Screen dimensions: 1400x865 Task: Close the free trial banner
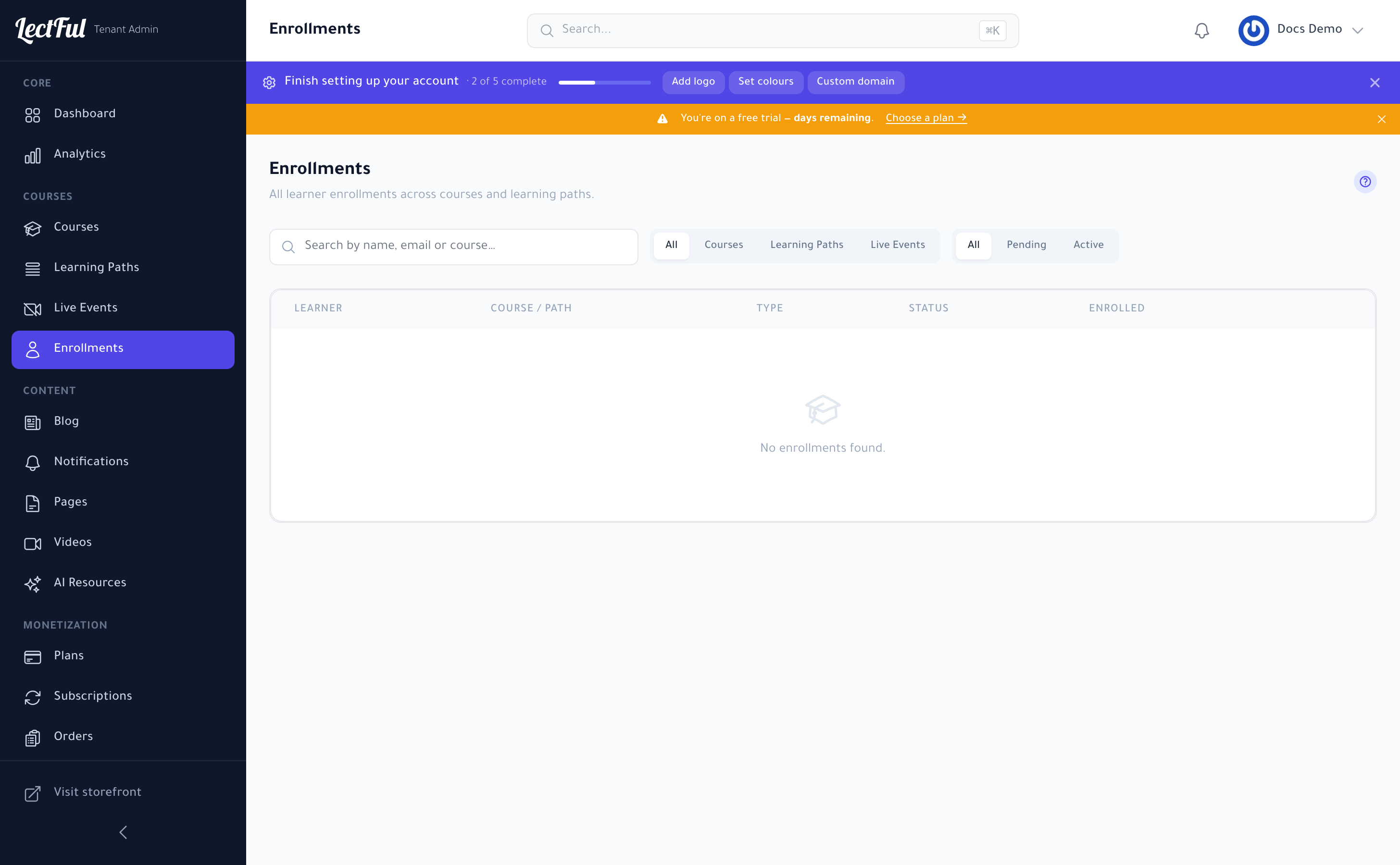click(x=1381, y=119)
